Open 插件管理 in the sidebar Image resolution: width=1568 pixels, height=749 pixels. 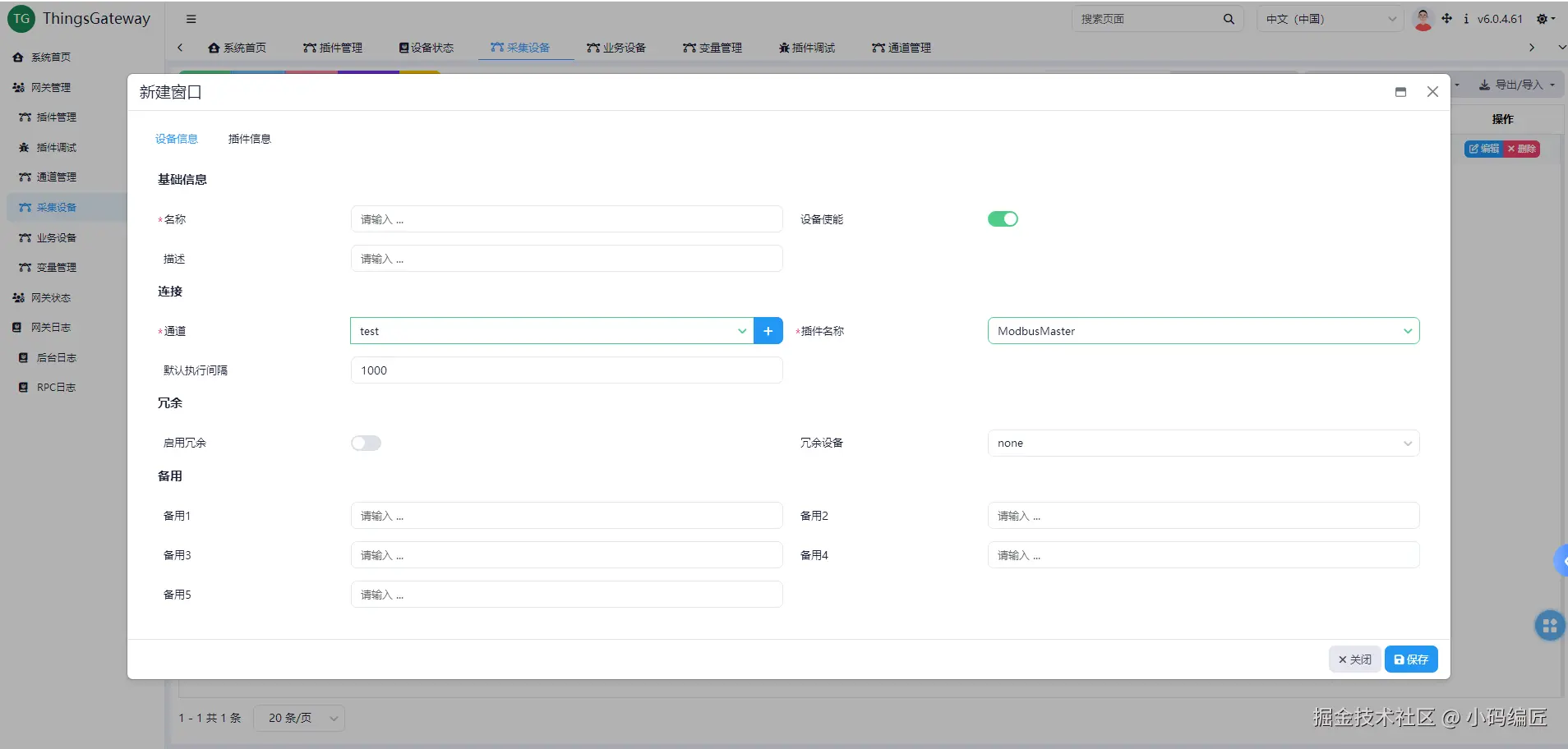pos(57,117)
